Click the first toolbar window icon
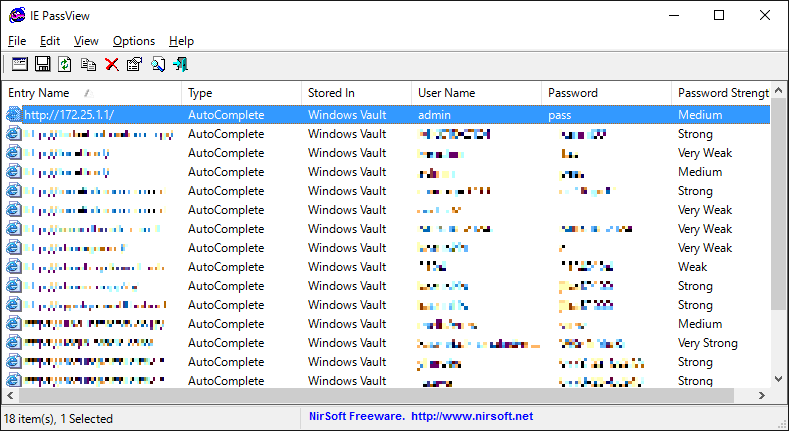The image size is (789, 431). tap(20, 65)
